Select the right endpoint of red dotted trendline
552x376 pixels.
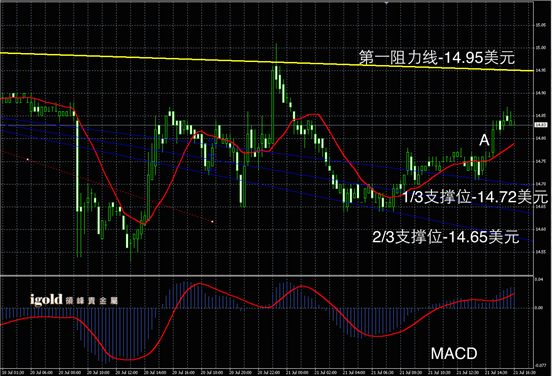pos(212,221)
